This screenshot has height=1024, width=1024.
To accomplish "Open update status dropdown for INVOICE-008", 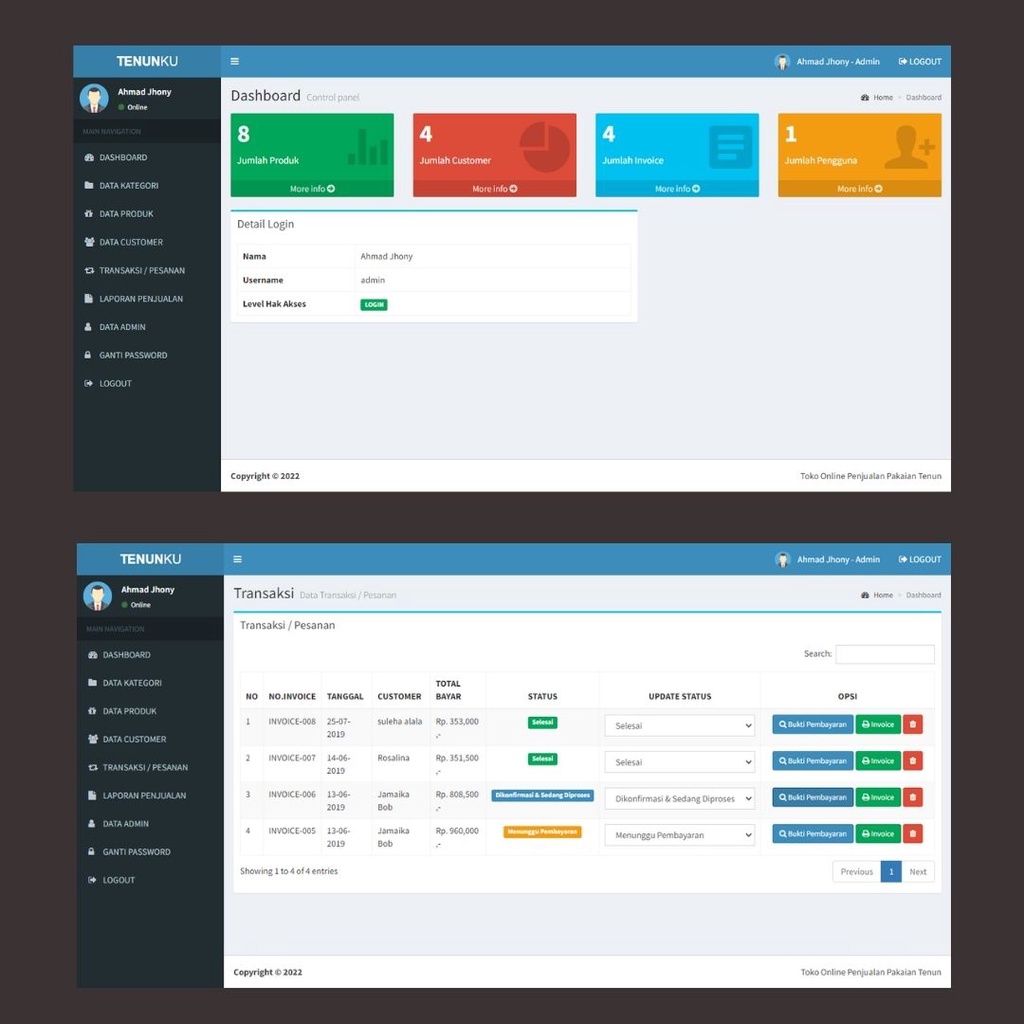I will (679, 726).
